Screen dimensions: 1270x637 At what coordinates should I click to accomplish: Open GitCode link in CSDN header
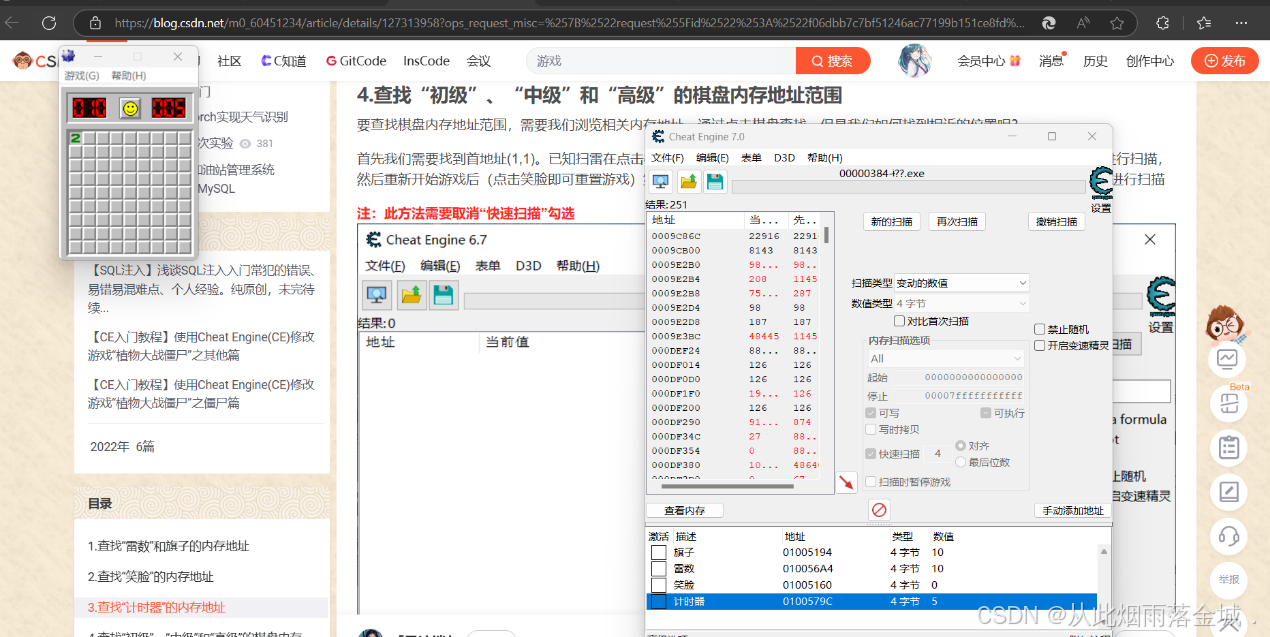click(356, 61)
